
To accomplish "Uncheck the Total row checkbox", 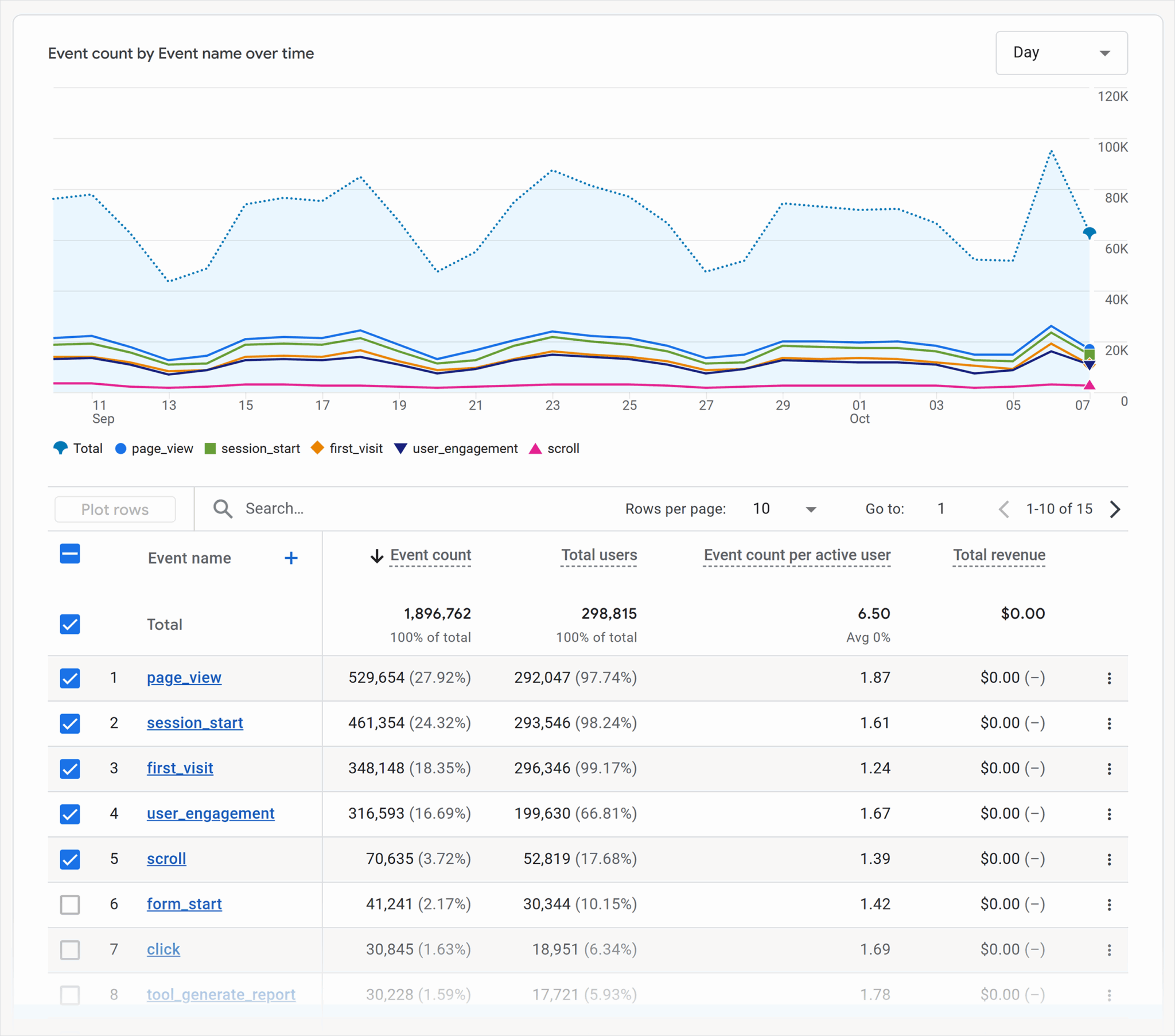I will pyautogui.click(x=70, y=624).
